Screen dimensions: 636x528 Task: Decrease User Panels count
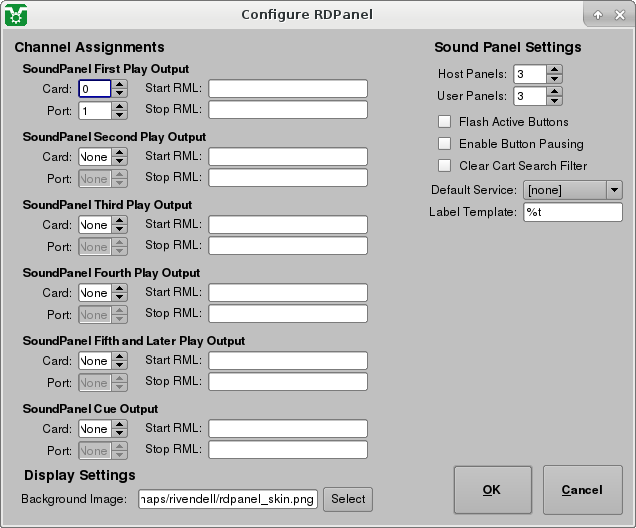[554, 101]
